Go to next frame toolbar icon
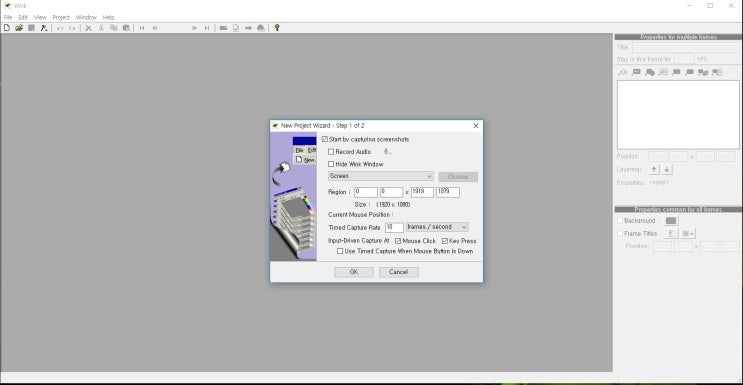Image resolution: width=743 pixels, height=385 pixels. 194,28
